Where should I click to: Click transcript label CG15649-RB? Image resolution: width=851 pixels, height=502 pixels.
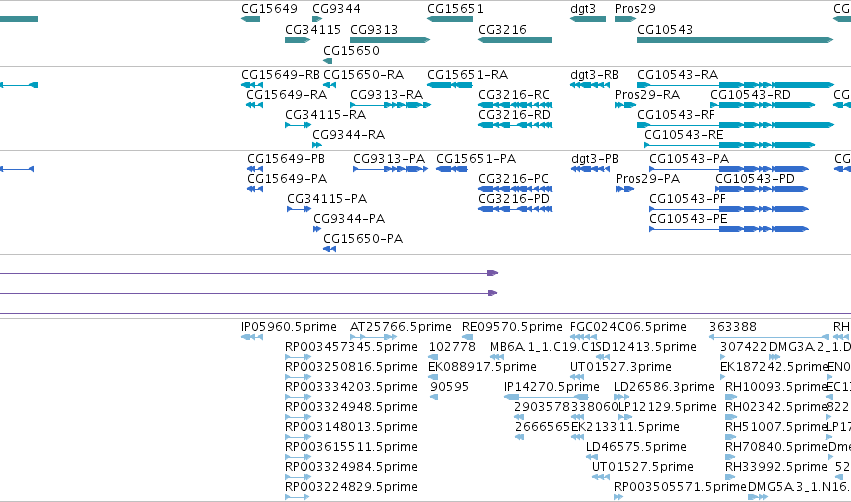coord(280,74)
